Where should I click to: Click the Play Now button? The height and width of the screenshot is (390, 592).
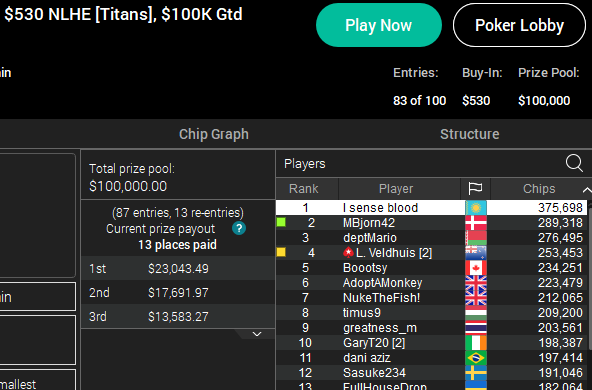tap(379, 25)
